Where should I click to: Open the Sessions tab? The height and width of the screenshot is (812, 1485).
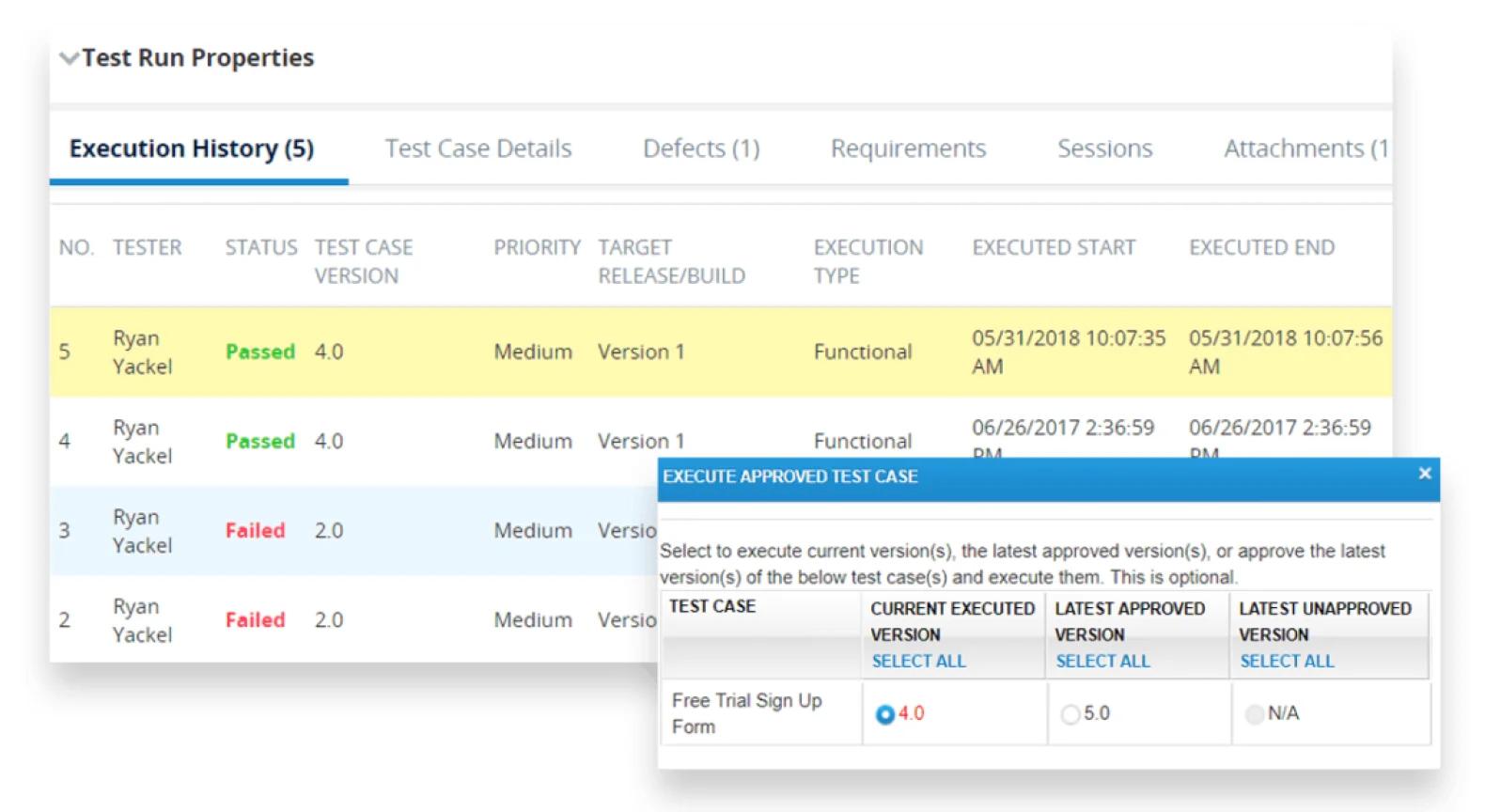click(1103, 148)
